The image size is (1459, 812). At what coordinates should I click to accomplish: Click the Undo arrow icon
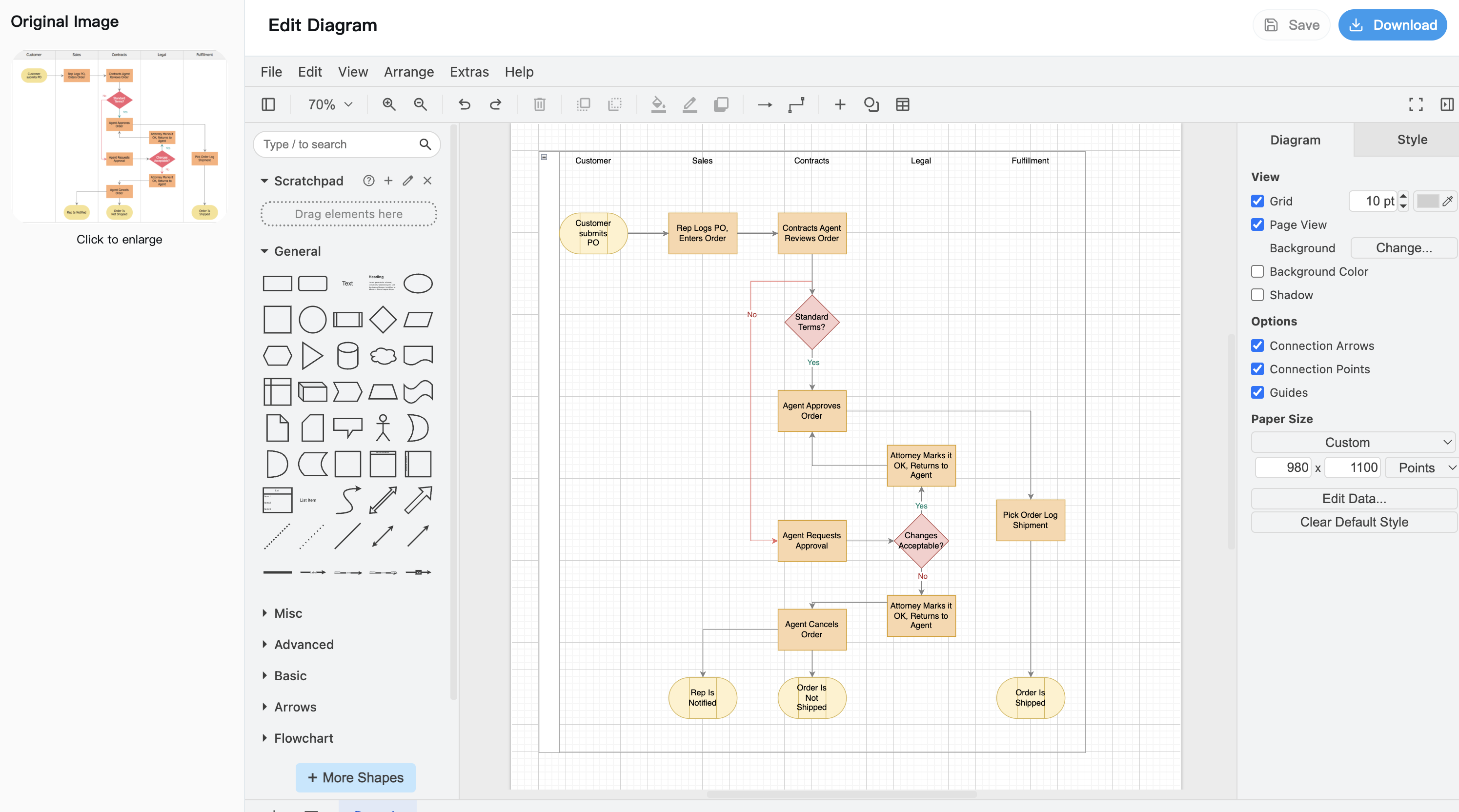[x=465, y=104]
